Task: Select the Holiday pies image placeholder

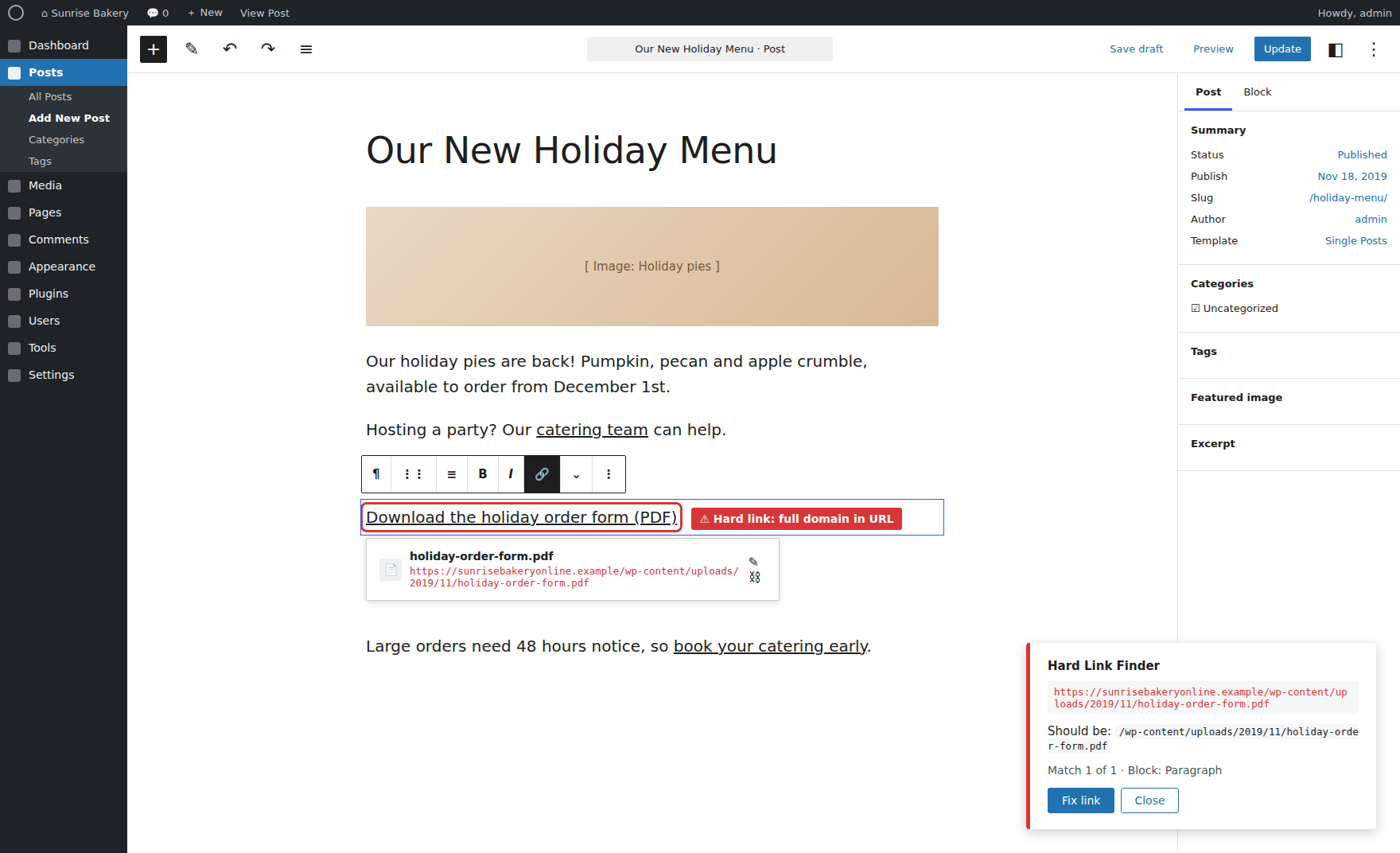Action: [652, 267]
